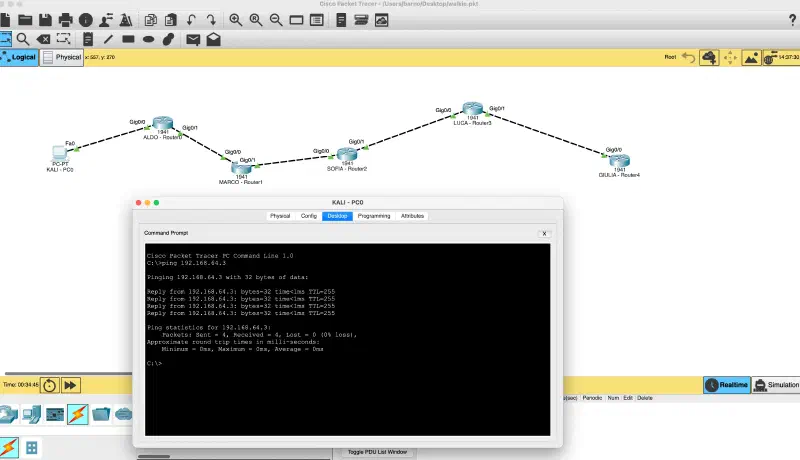Go back a level with the arrow icon
Screen dimensions: 800x460
[688, 58]
